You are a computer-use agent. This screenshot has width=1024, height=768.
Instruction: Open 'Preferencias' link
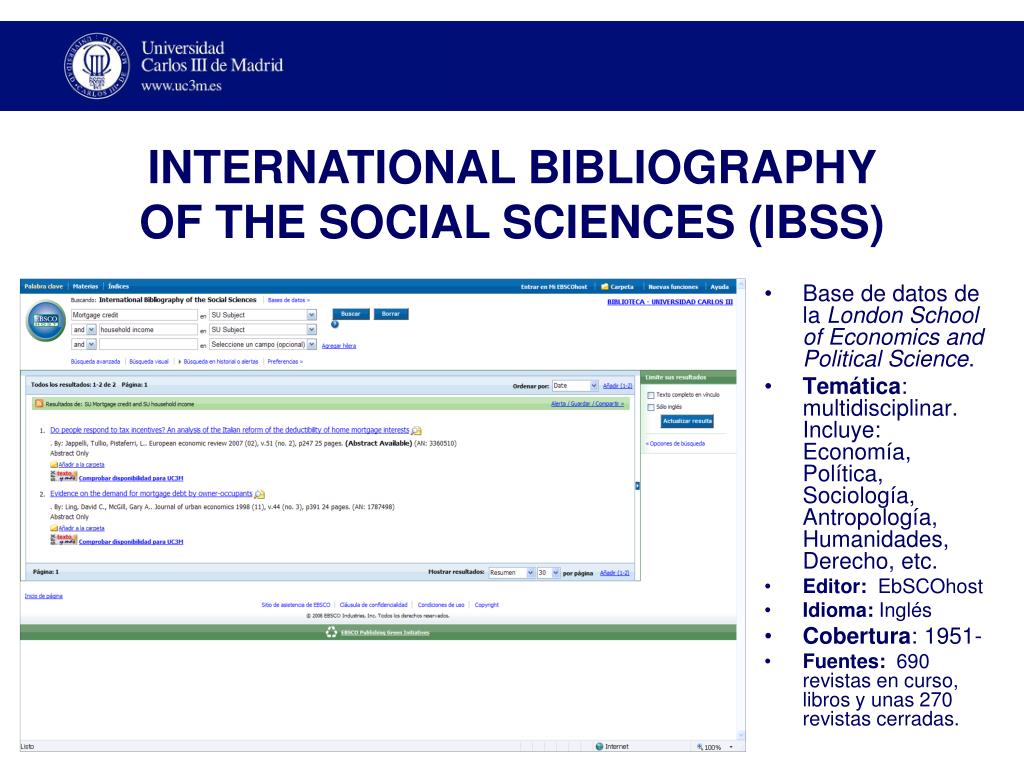285,361
